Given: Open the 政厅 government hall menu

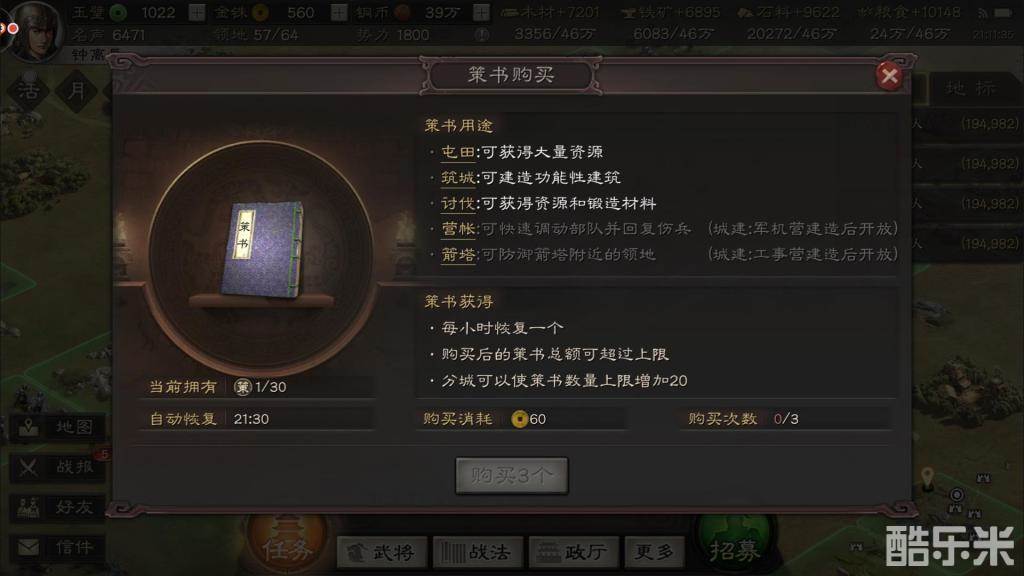Looking at the screenshot, I should point(574,552).
